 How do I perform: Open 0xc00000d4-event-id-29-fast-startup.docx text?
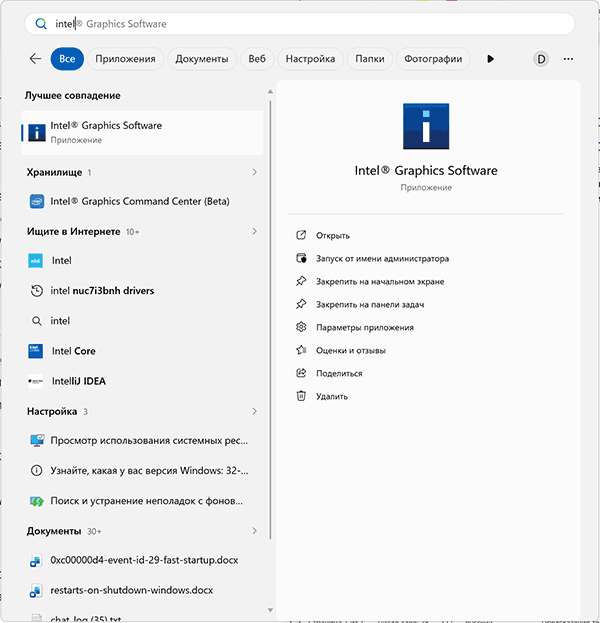coord(144,560)
